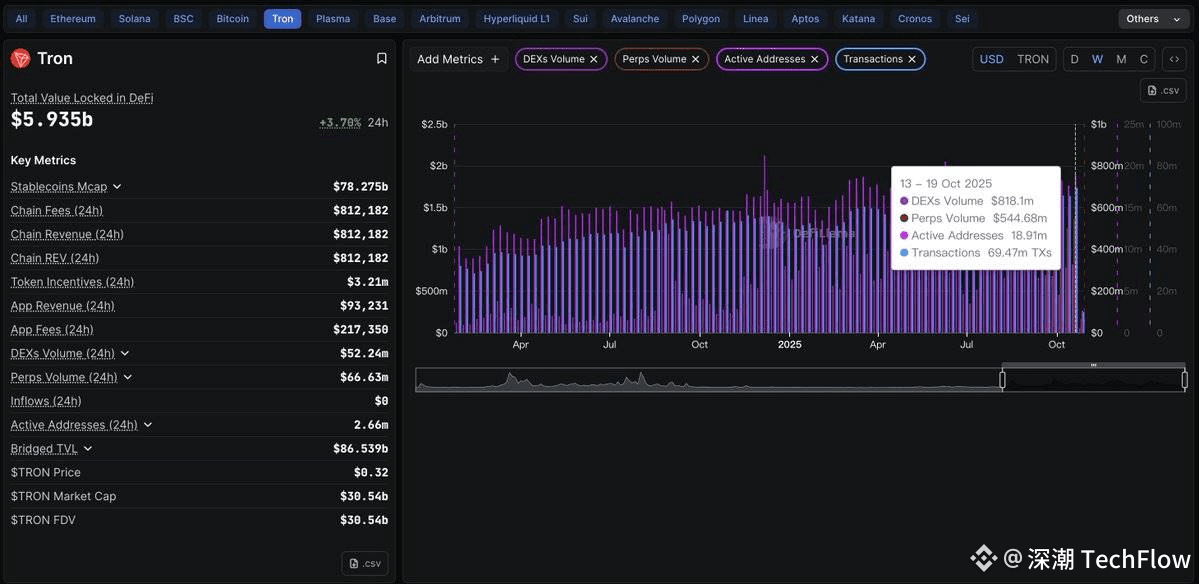1199x584 pixels.
Task: Remove the Perps Volume metric chip
Action: click(x=696, y=60)
